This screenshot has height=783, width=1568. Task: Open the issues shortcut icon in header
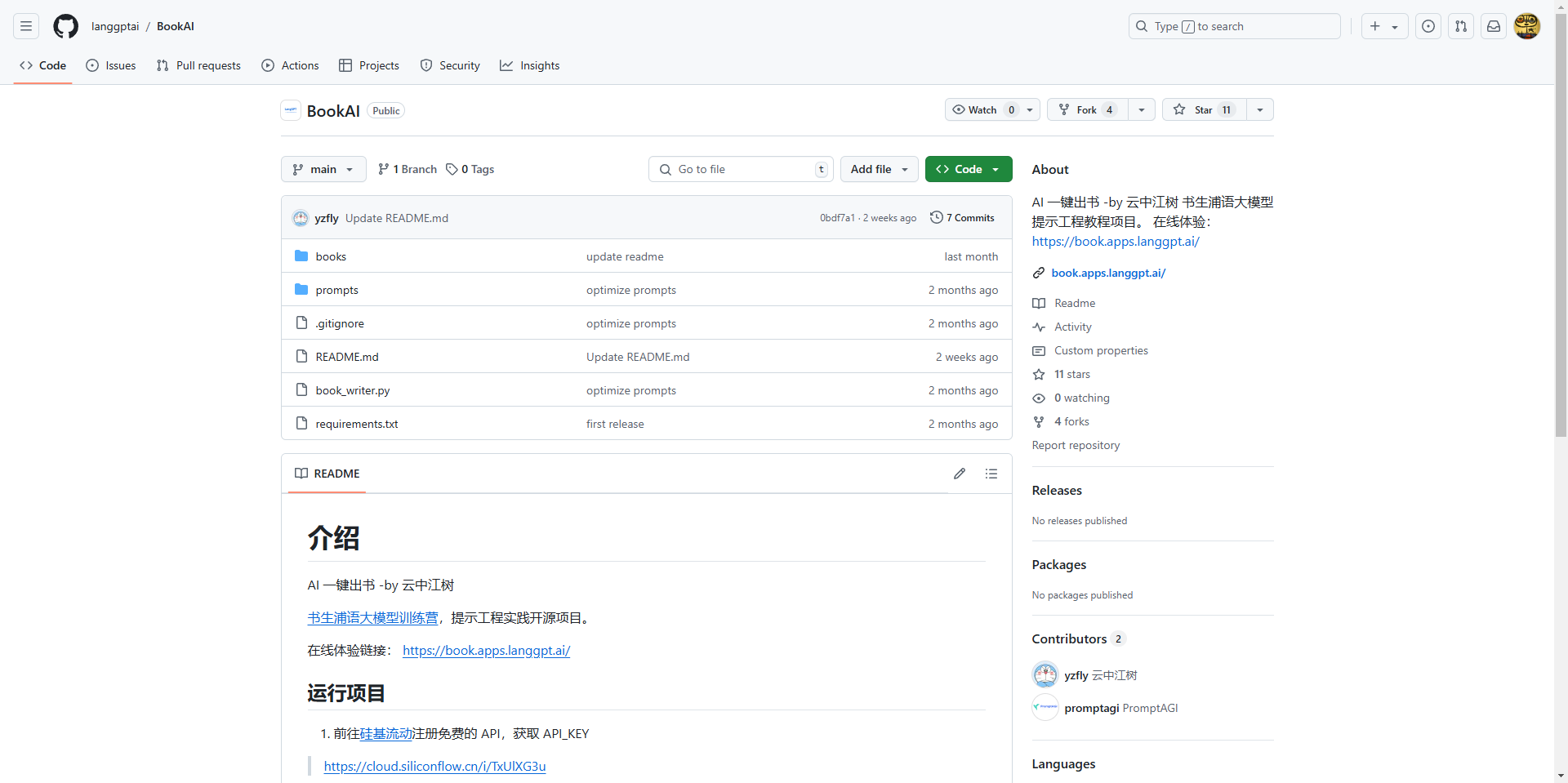1428,26
